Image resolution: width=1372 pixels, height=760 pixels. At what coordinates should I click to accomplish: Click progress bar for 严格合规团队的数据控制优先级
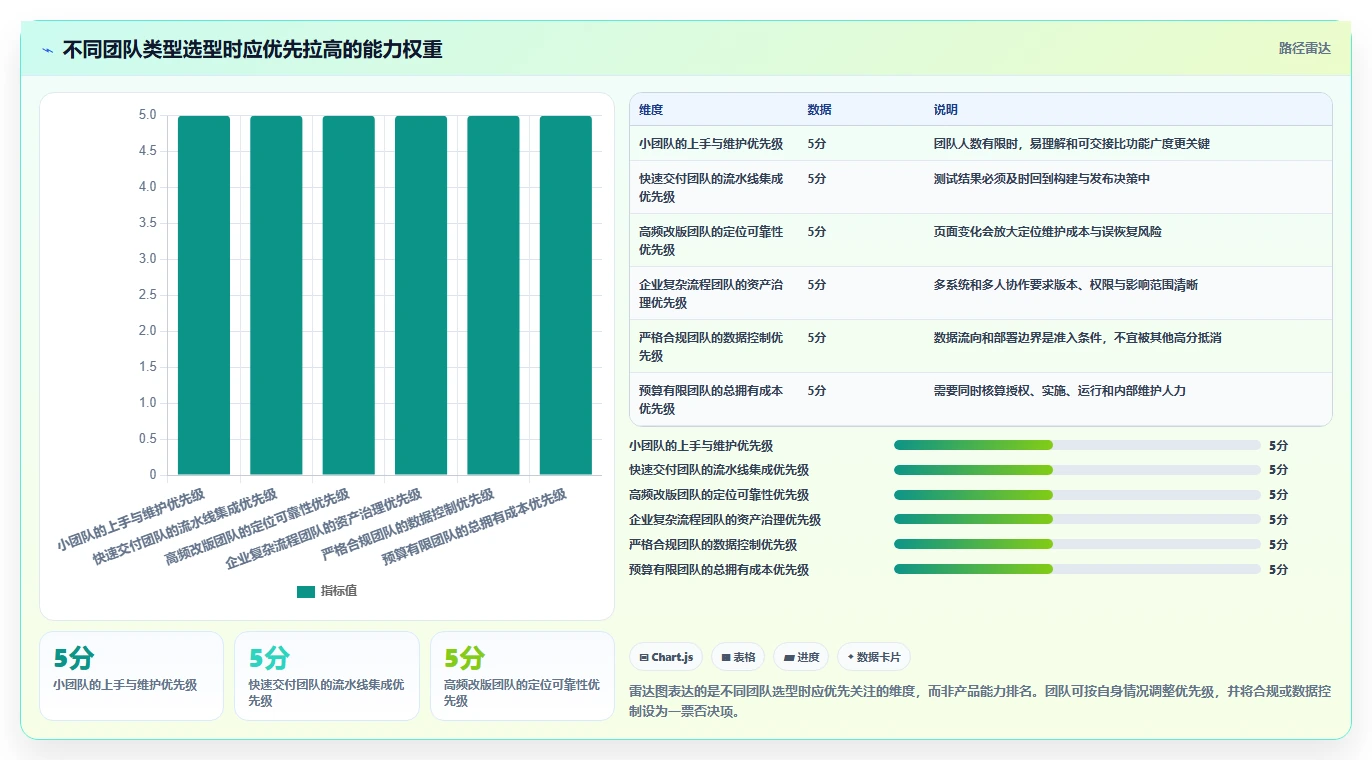(1077, 545)
